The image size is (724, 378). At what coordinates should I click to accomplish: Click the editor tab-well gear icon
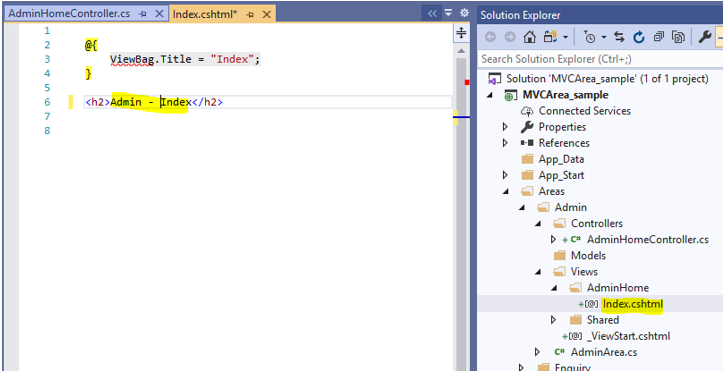coord(465,13)
